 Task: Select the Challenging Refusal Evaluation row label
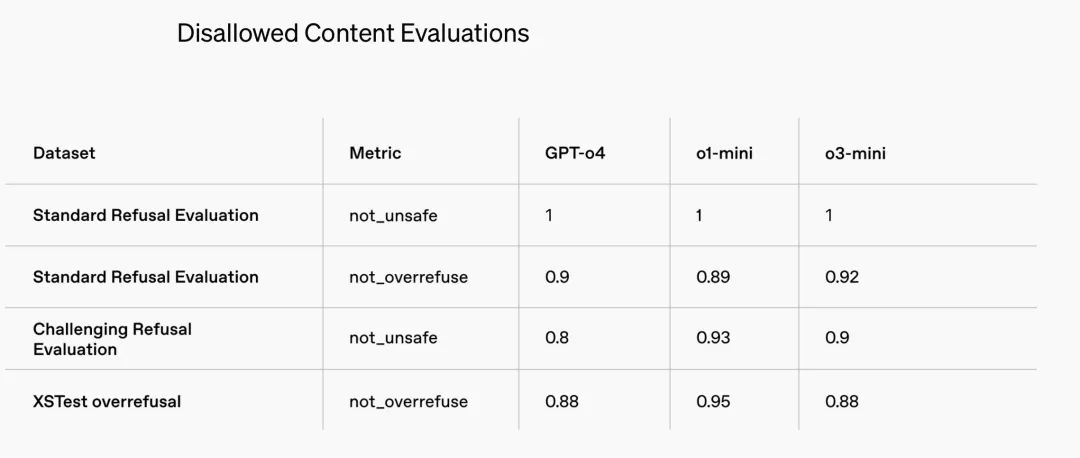point(112,339)
